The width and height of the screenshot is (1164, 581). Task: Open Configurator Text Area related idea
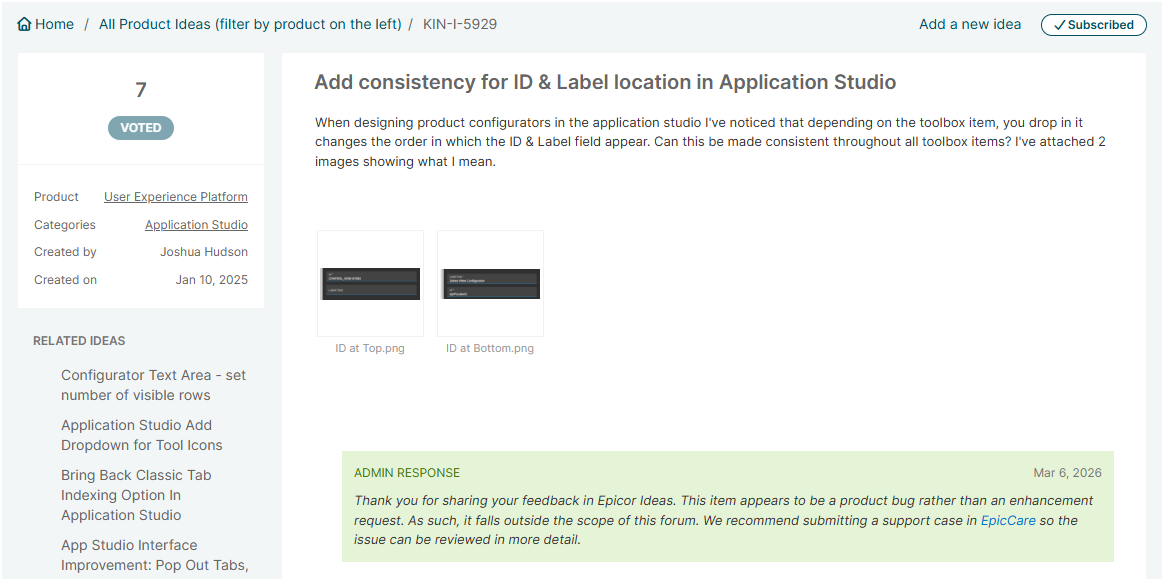153,385
